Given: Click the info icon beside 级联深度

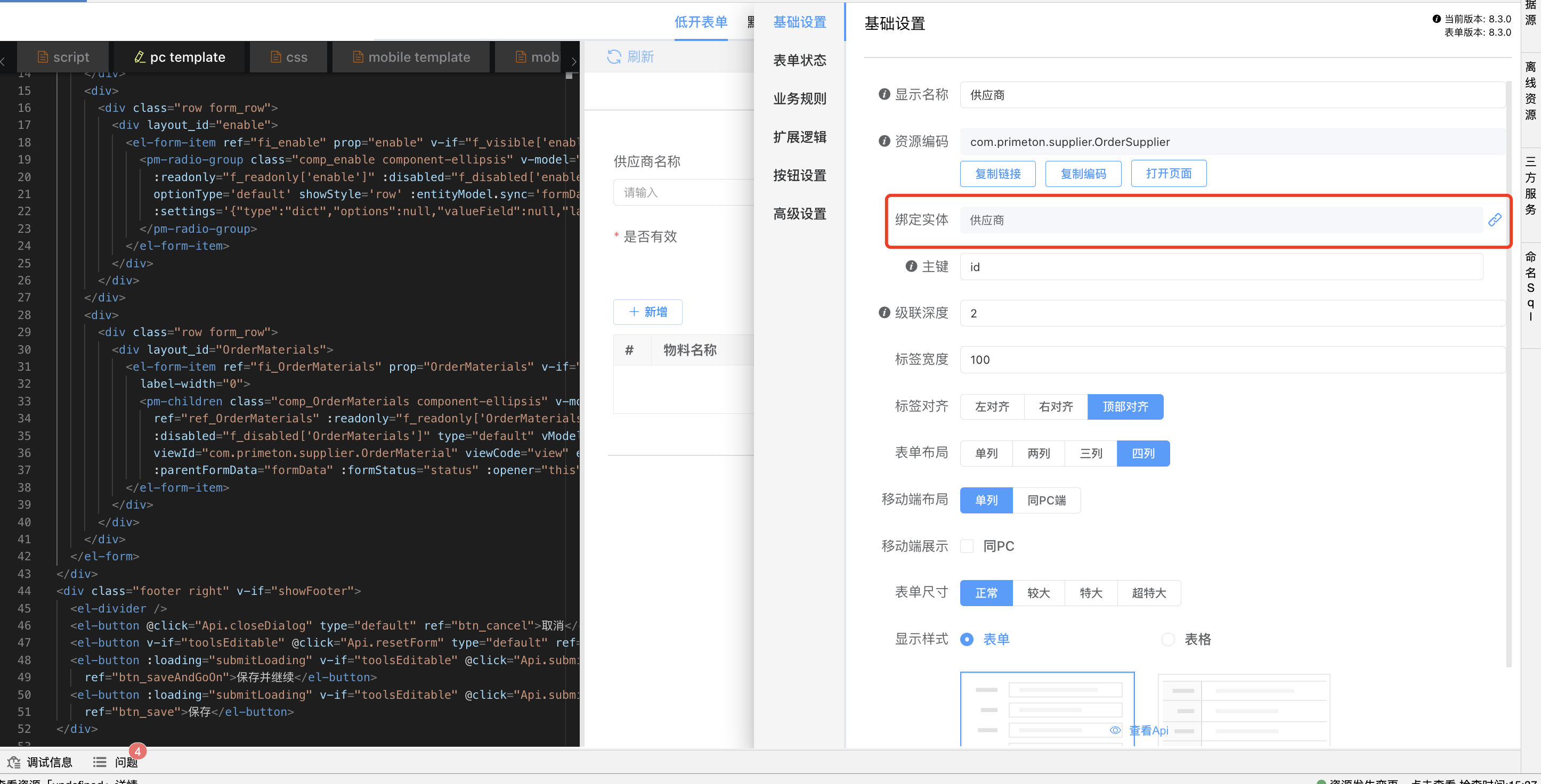Looking at the screenshot, I should pyautogui.click(x=883, y=313).
